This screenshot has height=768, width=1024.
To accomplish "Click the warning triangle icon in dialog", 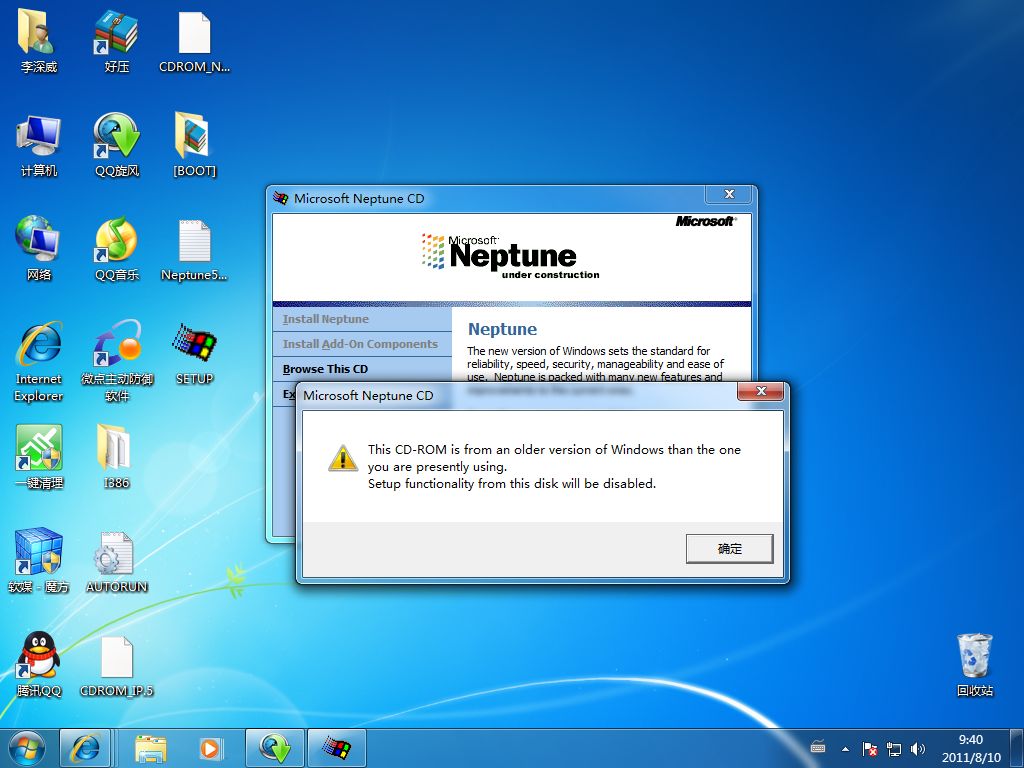I will 343,458.
